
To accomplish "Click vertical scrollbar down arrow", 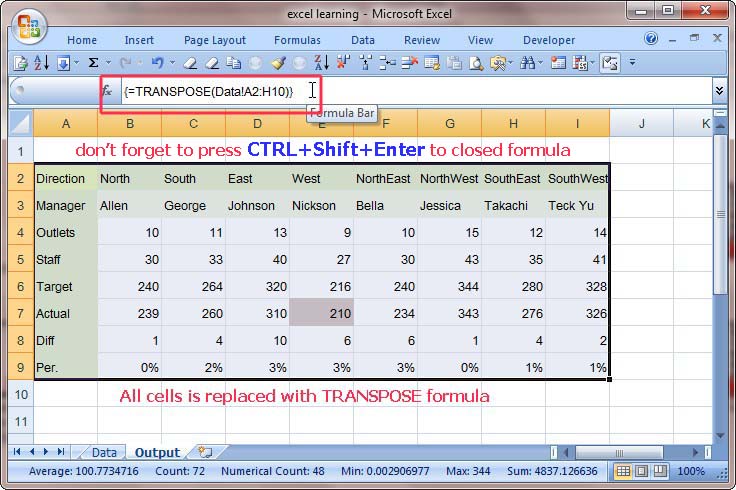I will [x=720, y=436].
